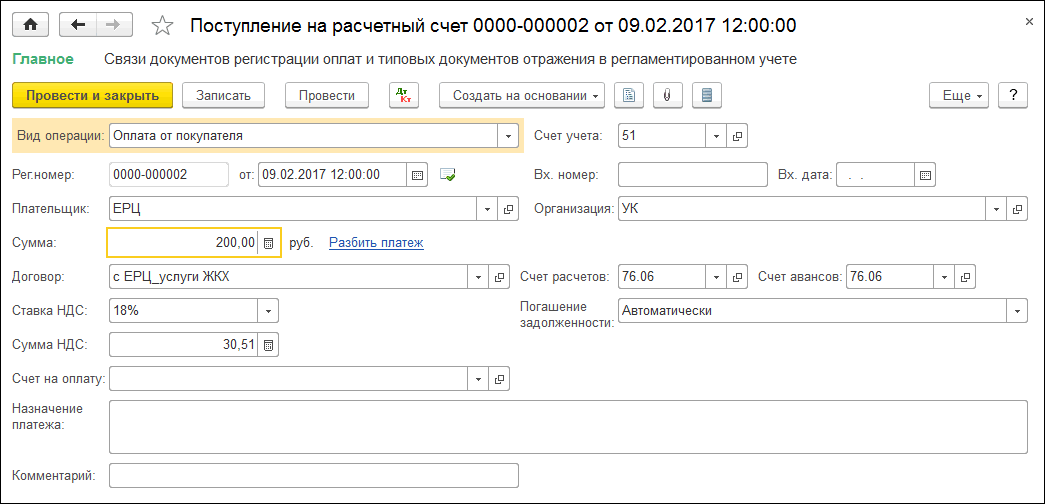The height and width of the screenshot is (504, 1045).
Task: Open the calendar picker next to document date
Action: (x=418, y=175)
